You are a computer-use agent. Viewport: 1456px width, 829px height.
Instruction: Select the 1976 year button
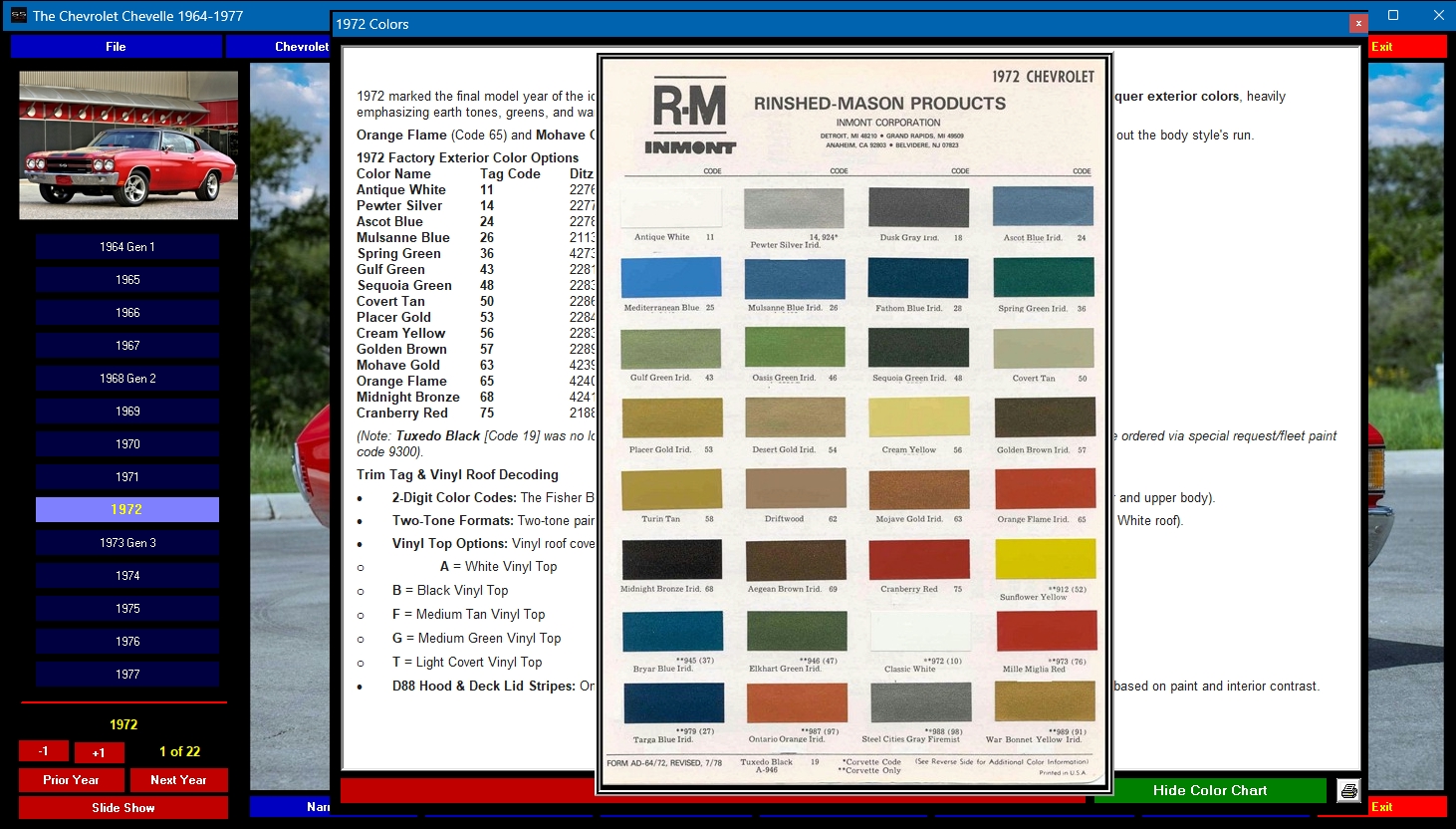click(127, 642)
